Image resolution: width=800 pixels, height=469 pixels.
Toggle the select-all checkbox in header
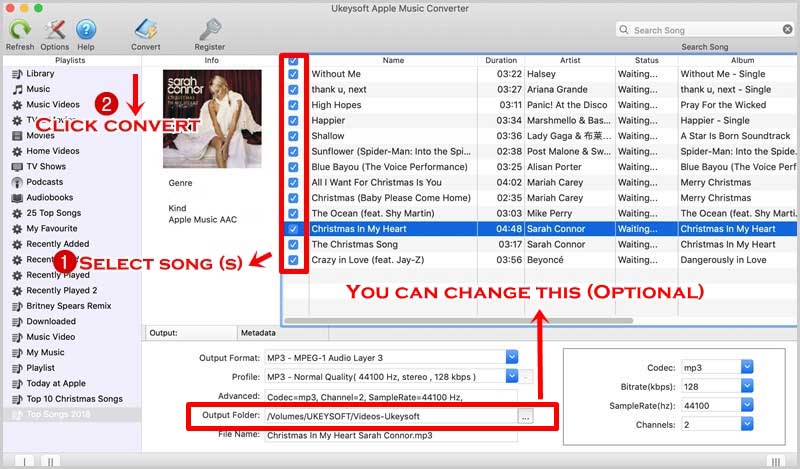click(x=293, y=61)
